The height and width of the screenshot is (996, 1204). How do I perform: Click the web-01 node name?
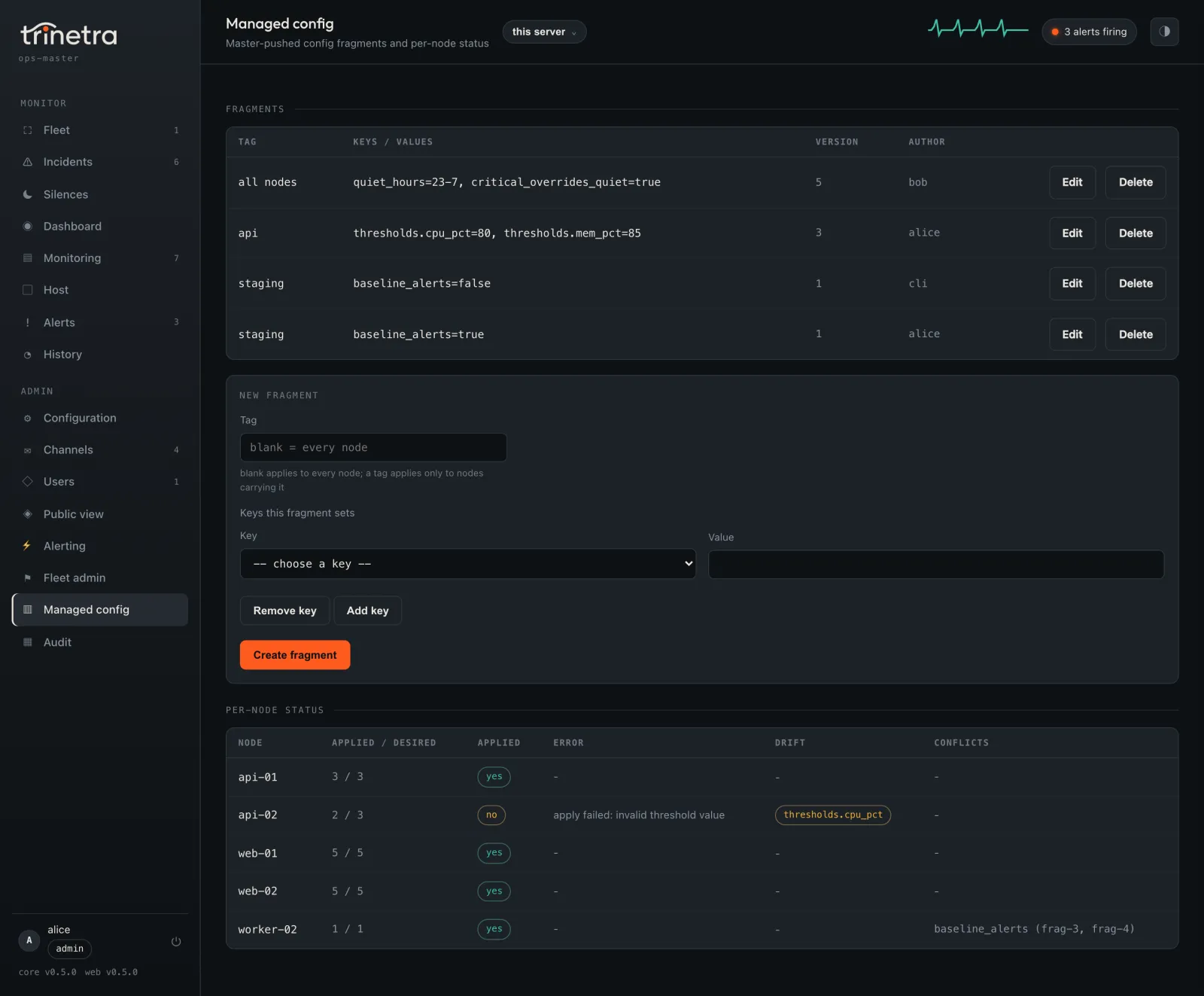pyautogui.click(x=257, y=854)
